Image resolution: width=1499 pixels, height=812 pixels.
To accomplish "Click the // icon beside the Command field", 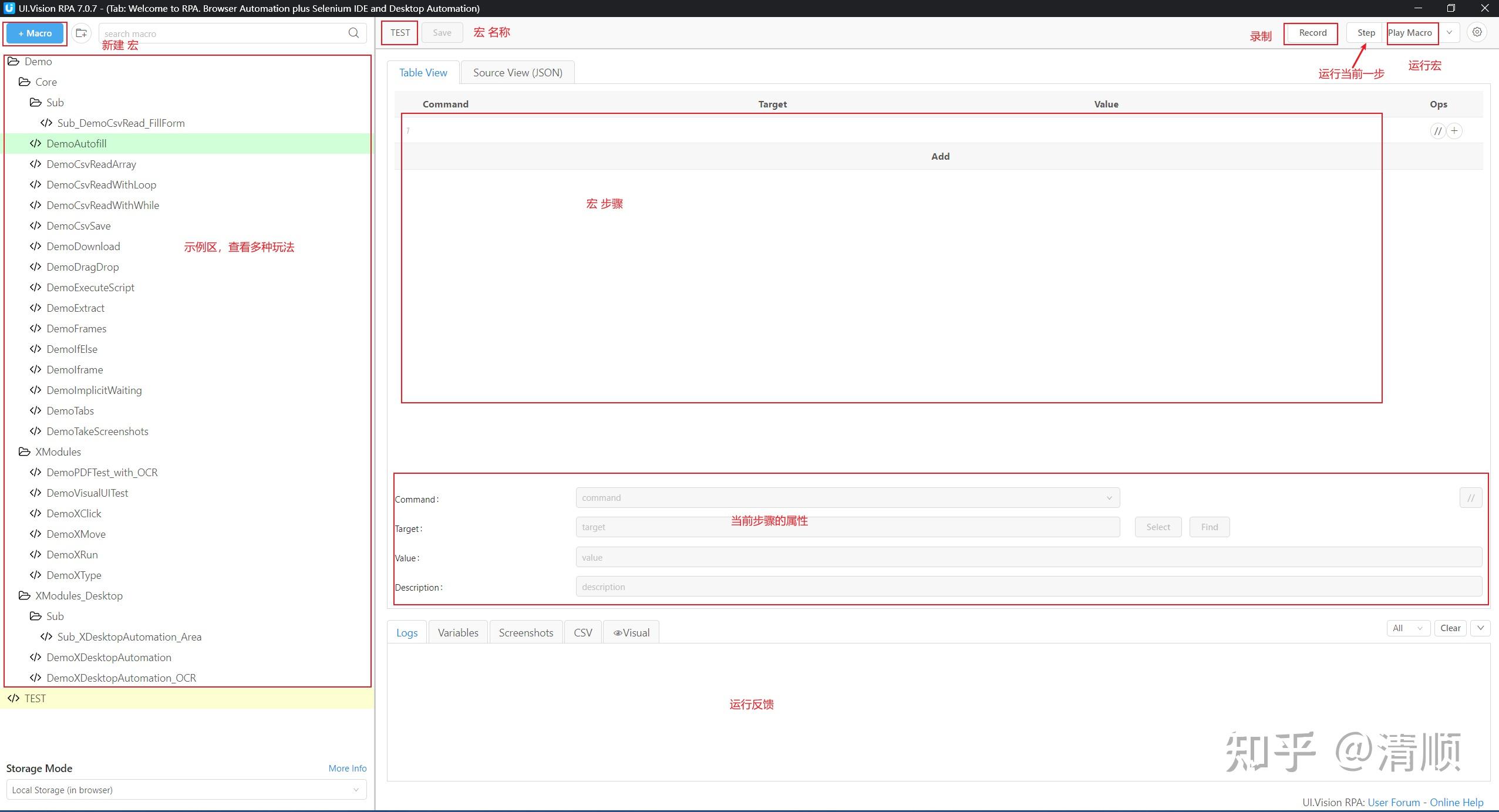I will coord(1471,497).
